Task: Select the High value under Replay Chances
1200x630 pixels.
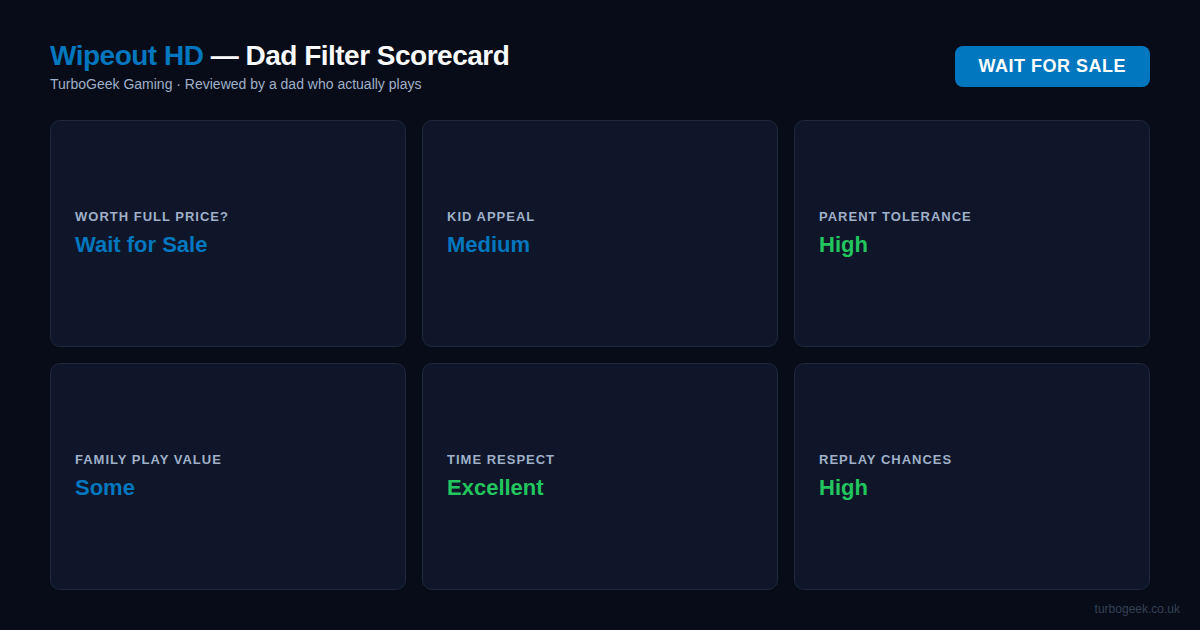Action: pos(843,488)
